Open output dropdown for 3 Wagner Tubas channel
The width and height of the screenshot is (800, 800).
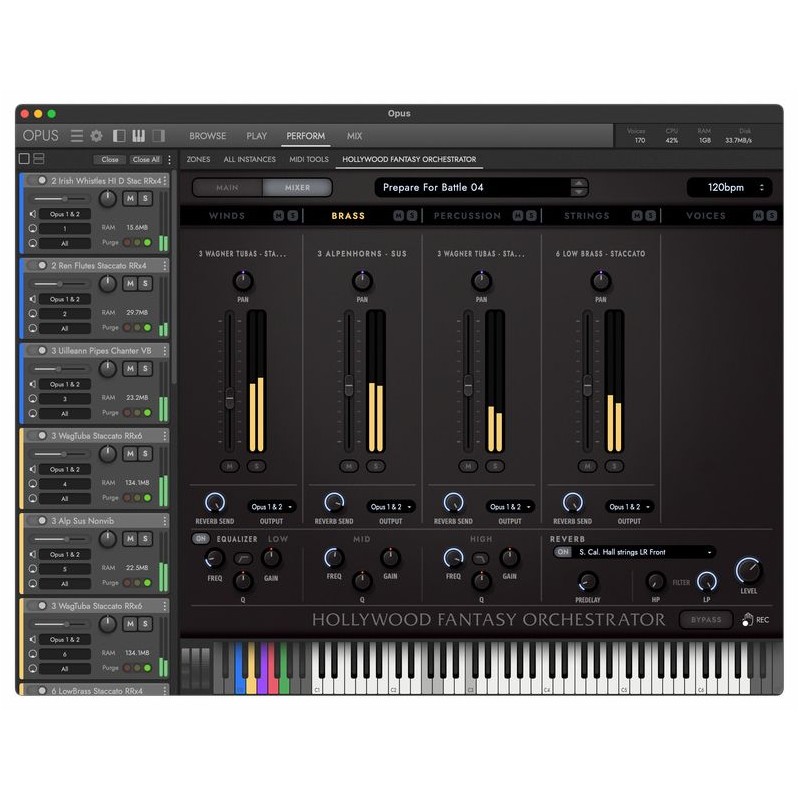click(272, 507)
